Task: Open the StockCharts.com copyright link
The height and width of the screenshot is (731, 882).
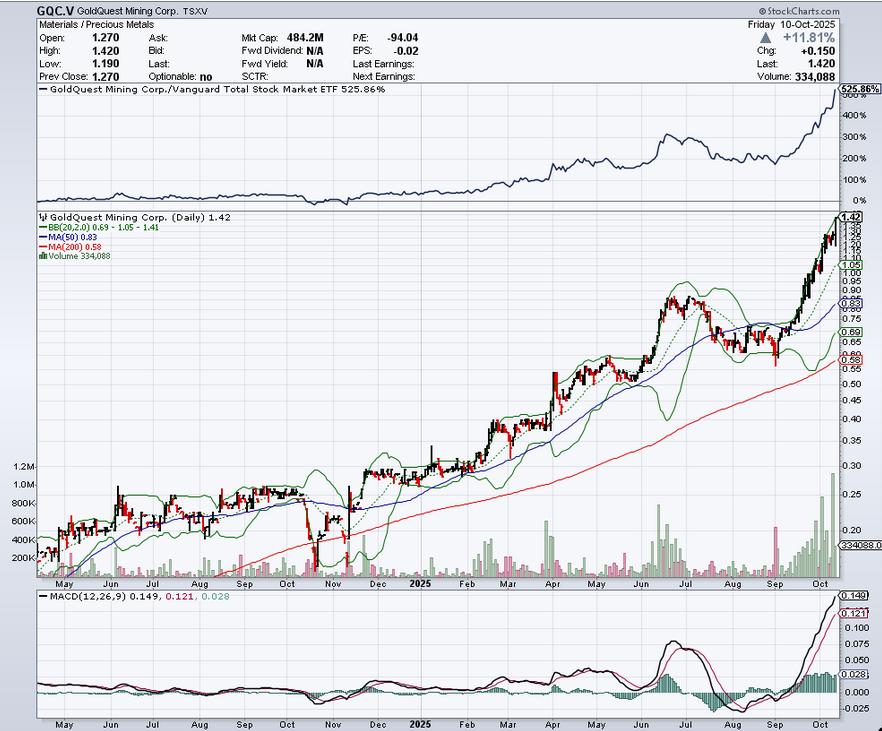Action: (x=799, y=11)
